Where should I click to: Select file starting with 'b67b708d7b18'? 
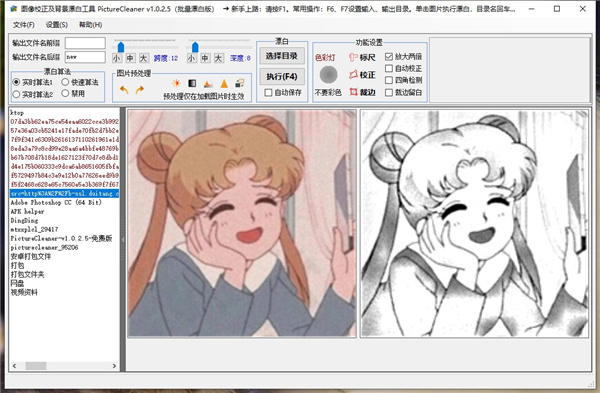click(64, 157)
